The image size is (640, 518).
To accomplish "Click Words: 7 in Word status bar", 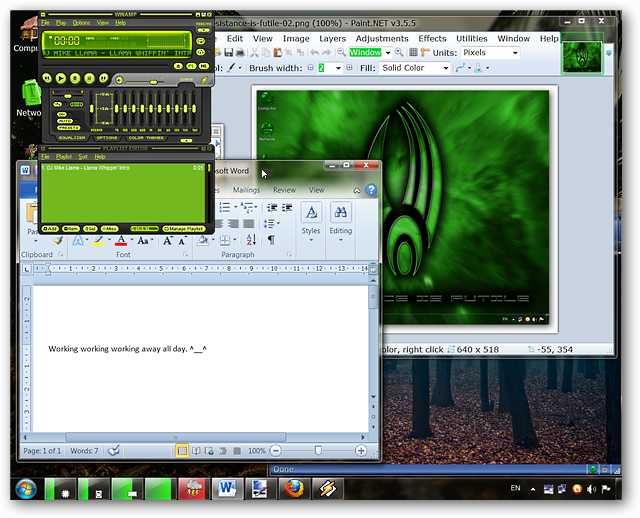I will (84, 451).
